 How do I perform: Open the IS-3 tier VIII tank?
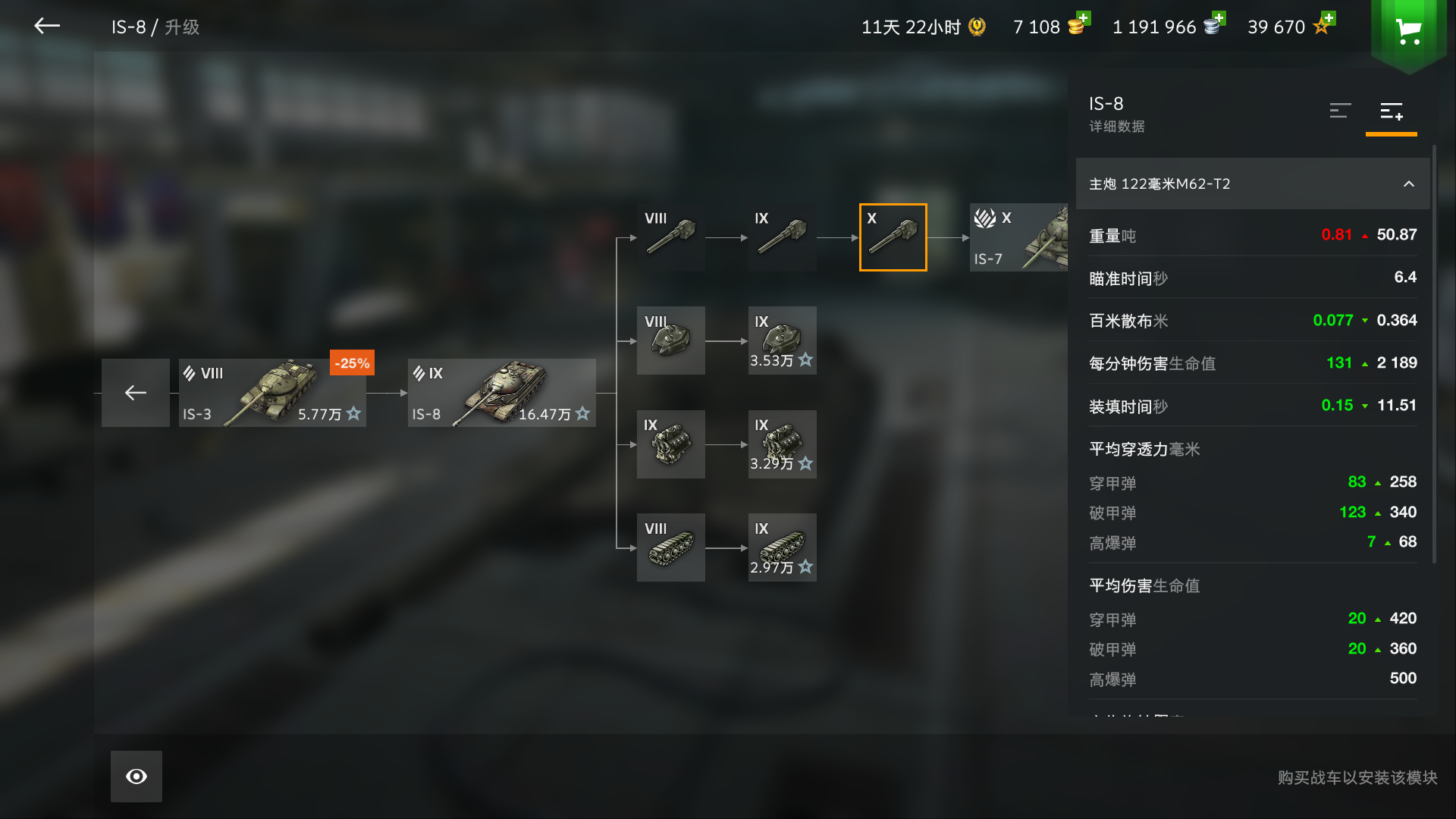(272, 393)
